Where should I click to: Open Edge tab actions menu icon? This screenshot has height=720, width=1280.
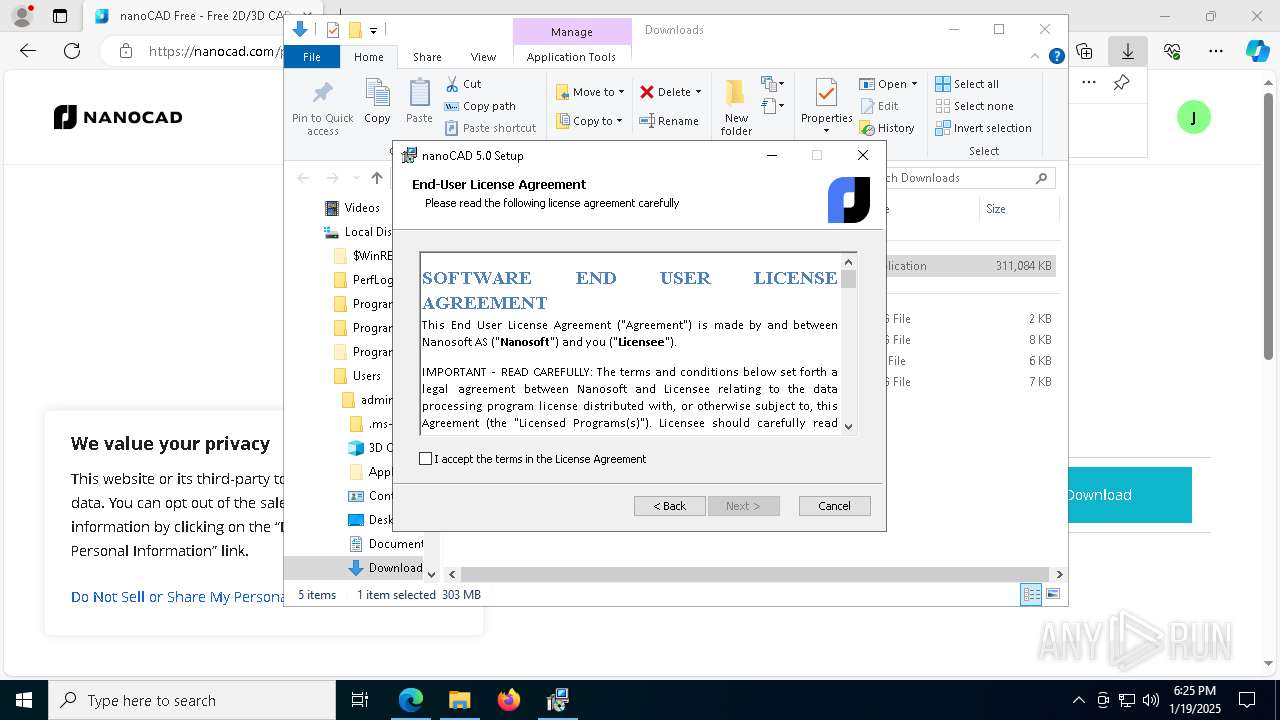60,16
